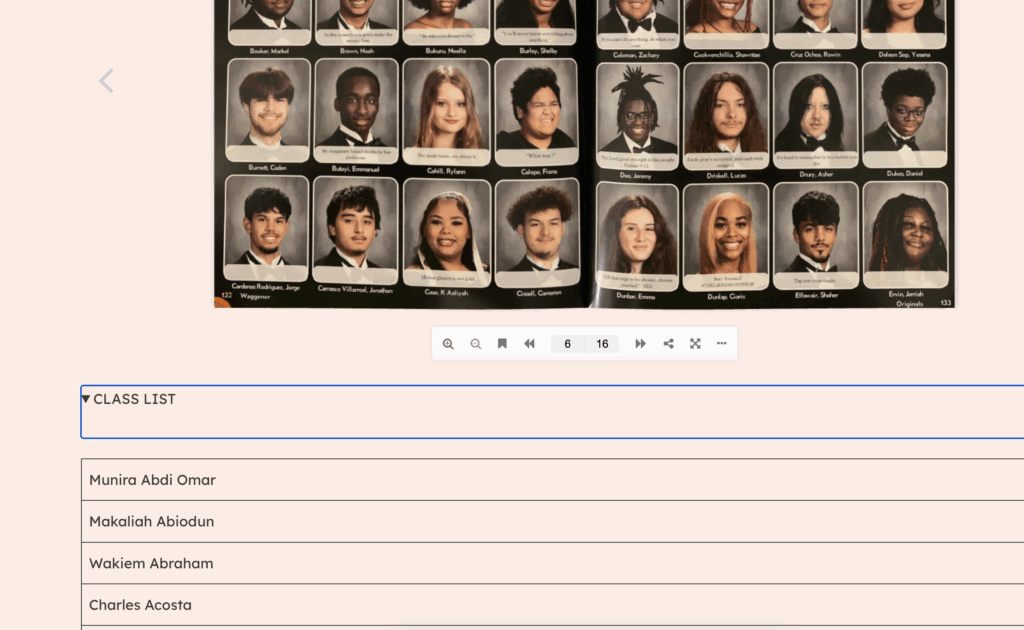Image resolution: width=1024 pixels, height=630 pixels.
Task: Select the Makaliah Abiodun row
Action: click(151, 522)
